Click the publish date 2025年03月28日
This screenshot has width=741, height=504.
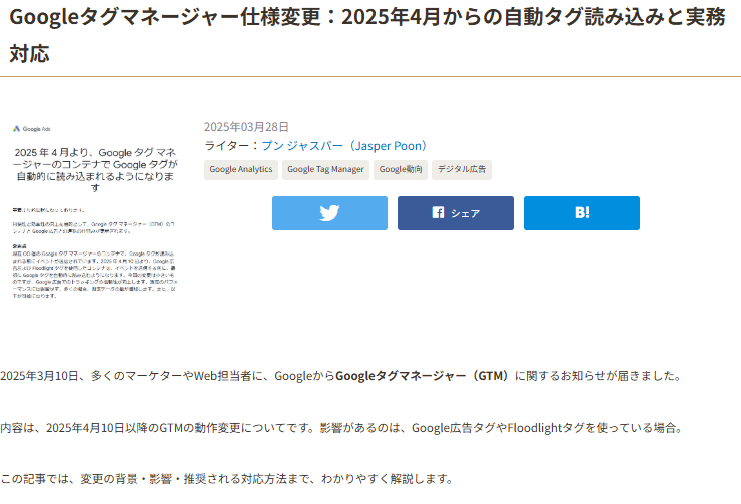[x=246, y=127]
